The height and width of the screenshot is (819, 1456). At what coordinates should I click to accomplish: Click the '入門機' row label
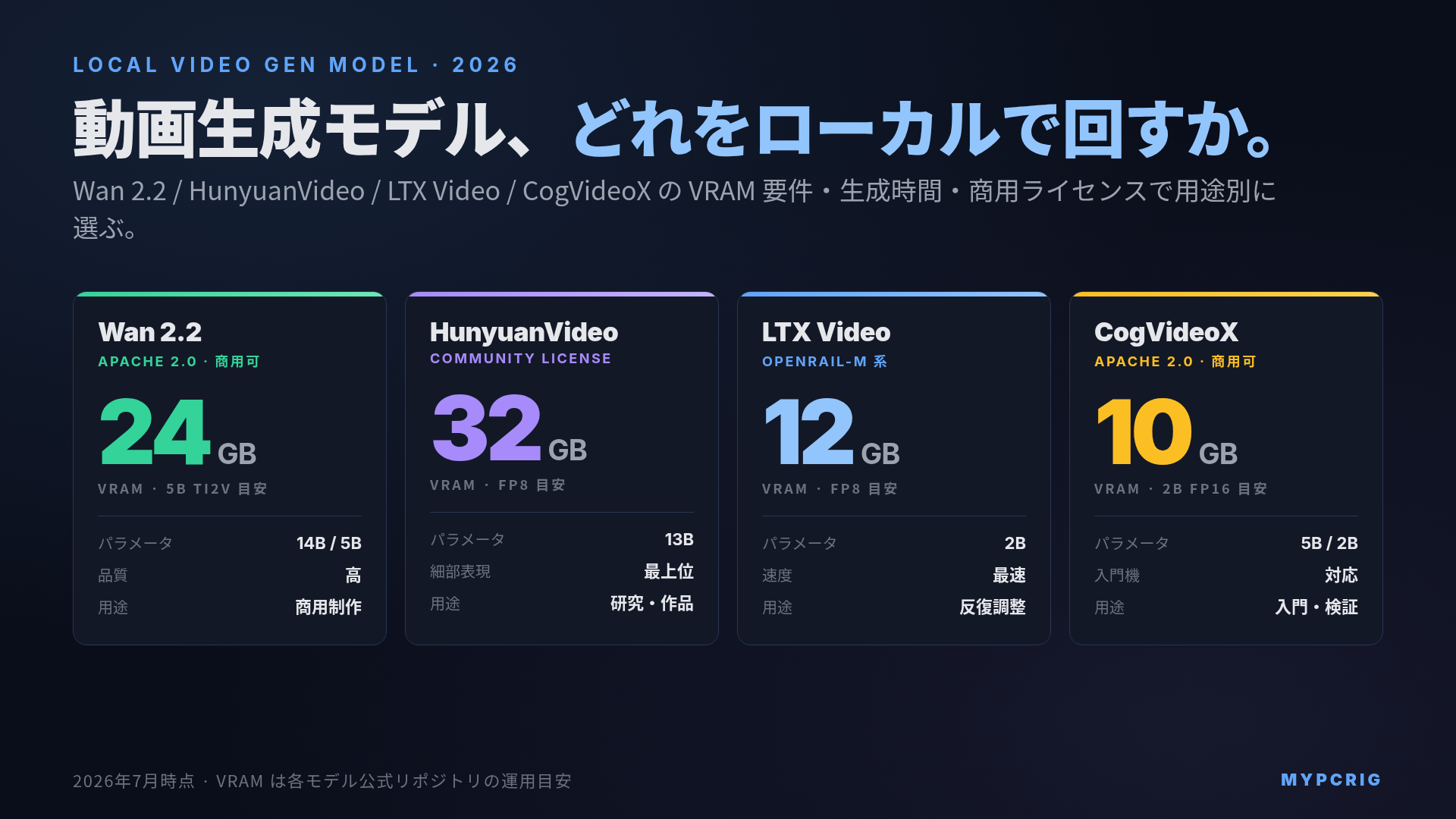click(x=1117, y=576)
